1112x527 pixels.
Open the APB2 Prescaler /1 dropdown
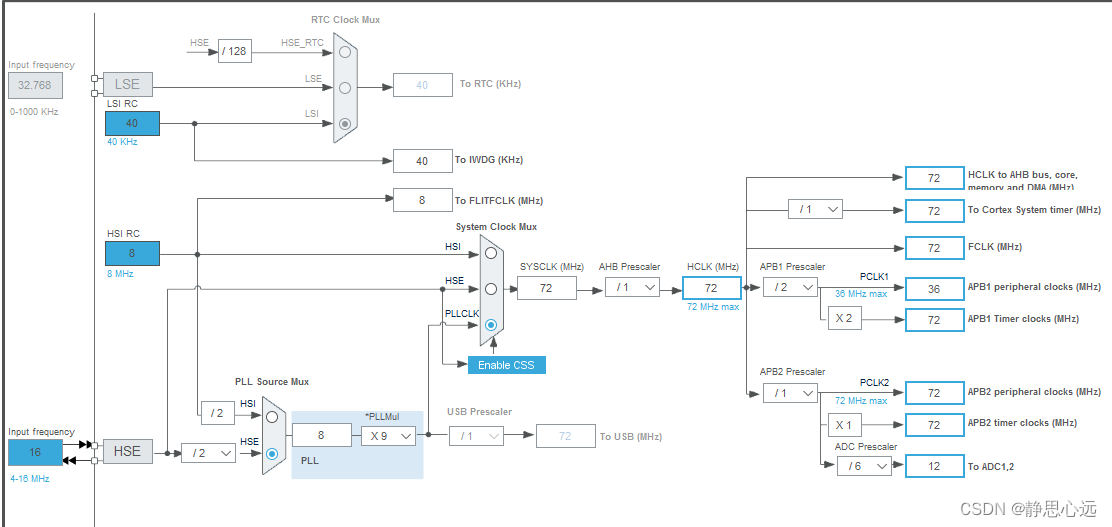(x=790, y=392)
